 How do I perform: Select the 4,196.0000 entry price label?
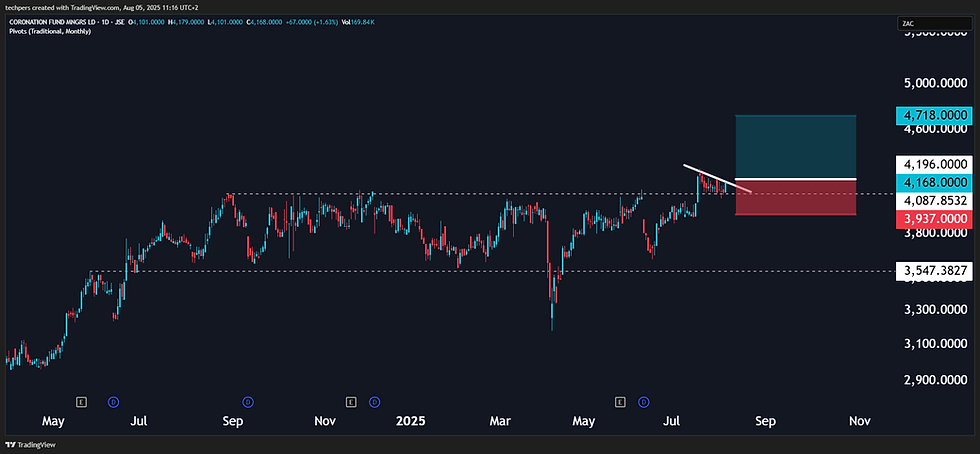934,164
